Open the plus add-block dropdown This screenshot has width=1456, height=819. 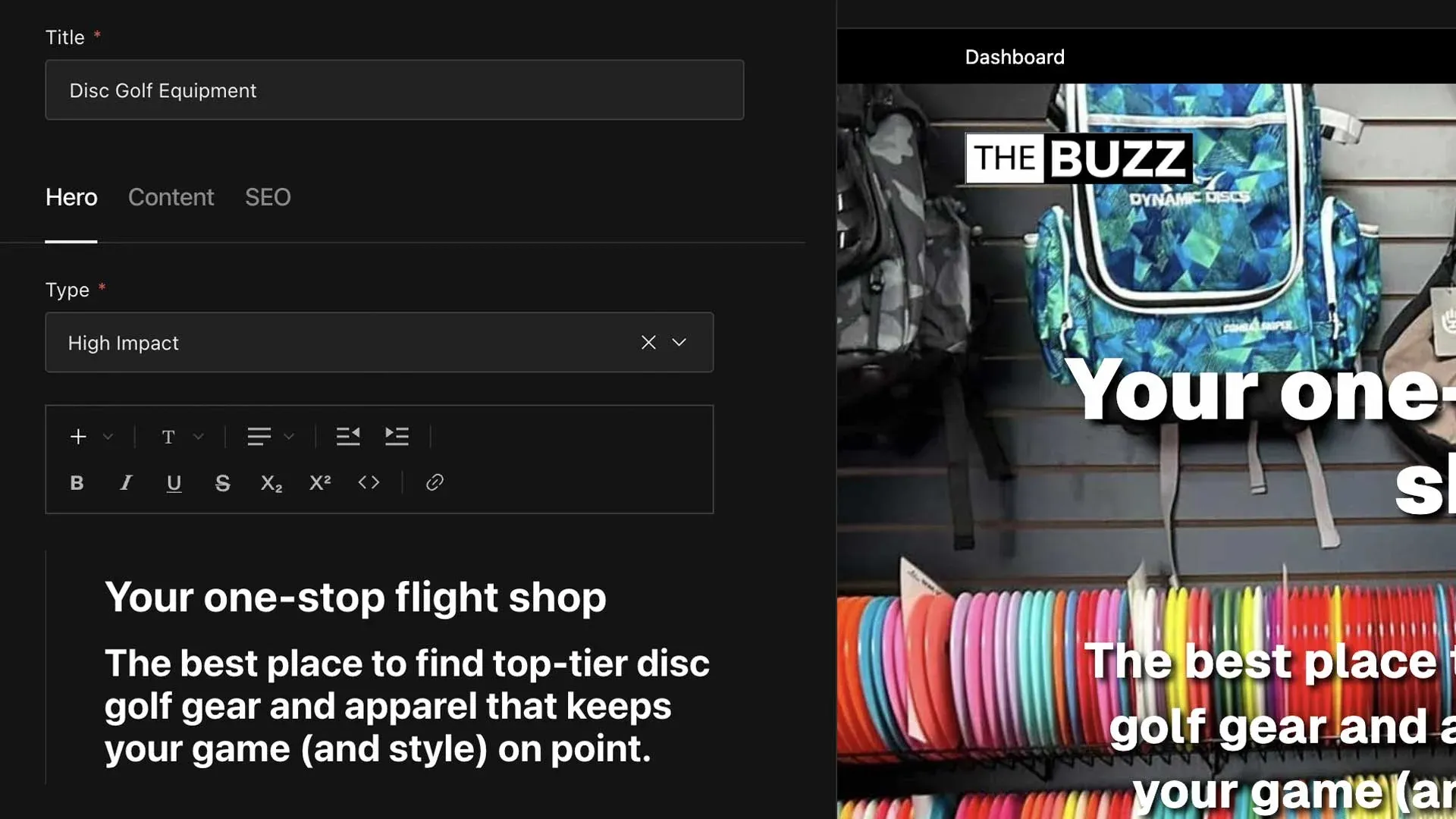91,436
